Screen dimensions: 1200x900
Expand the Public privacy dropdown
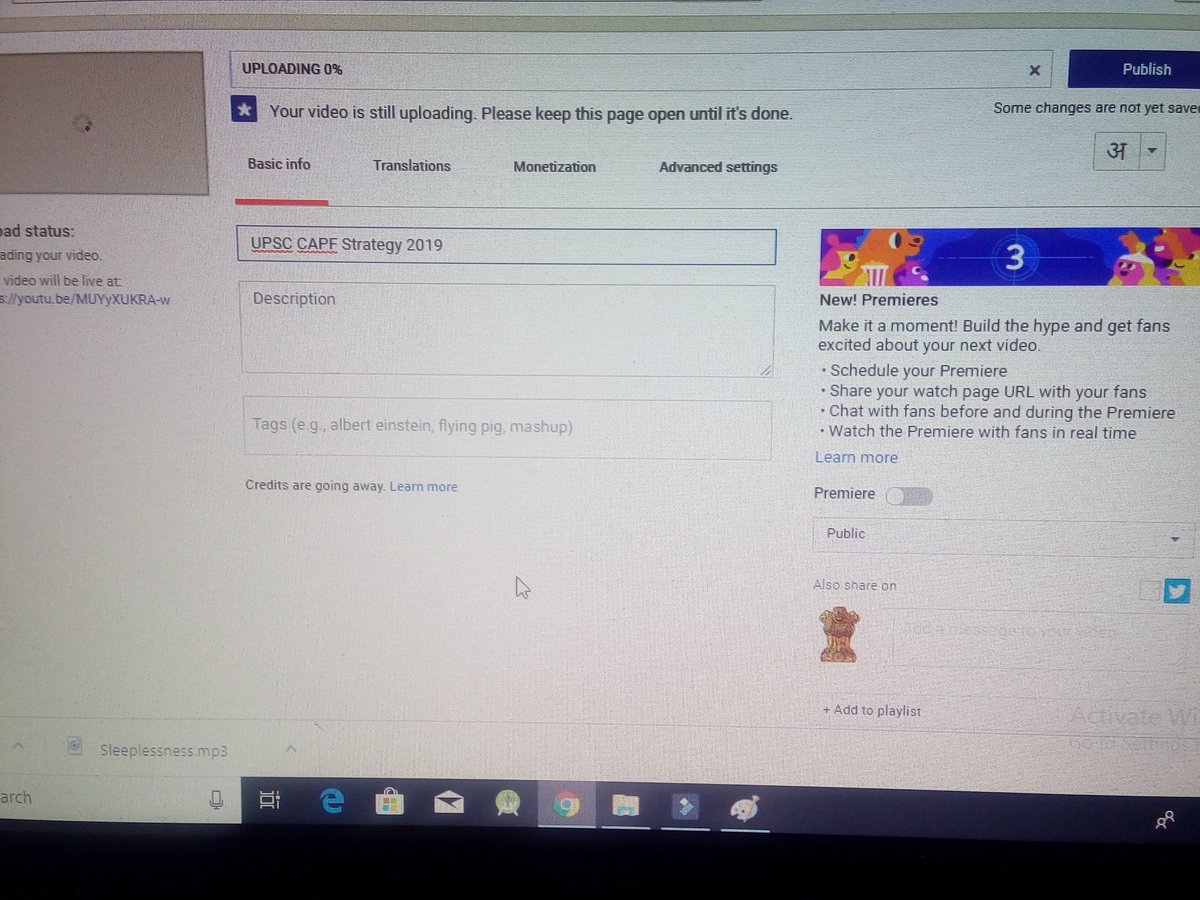(x=1003, y=537)
